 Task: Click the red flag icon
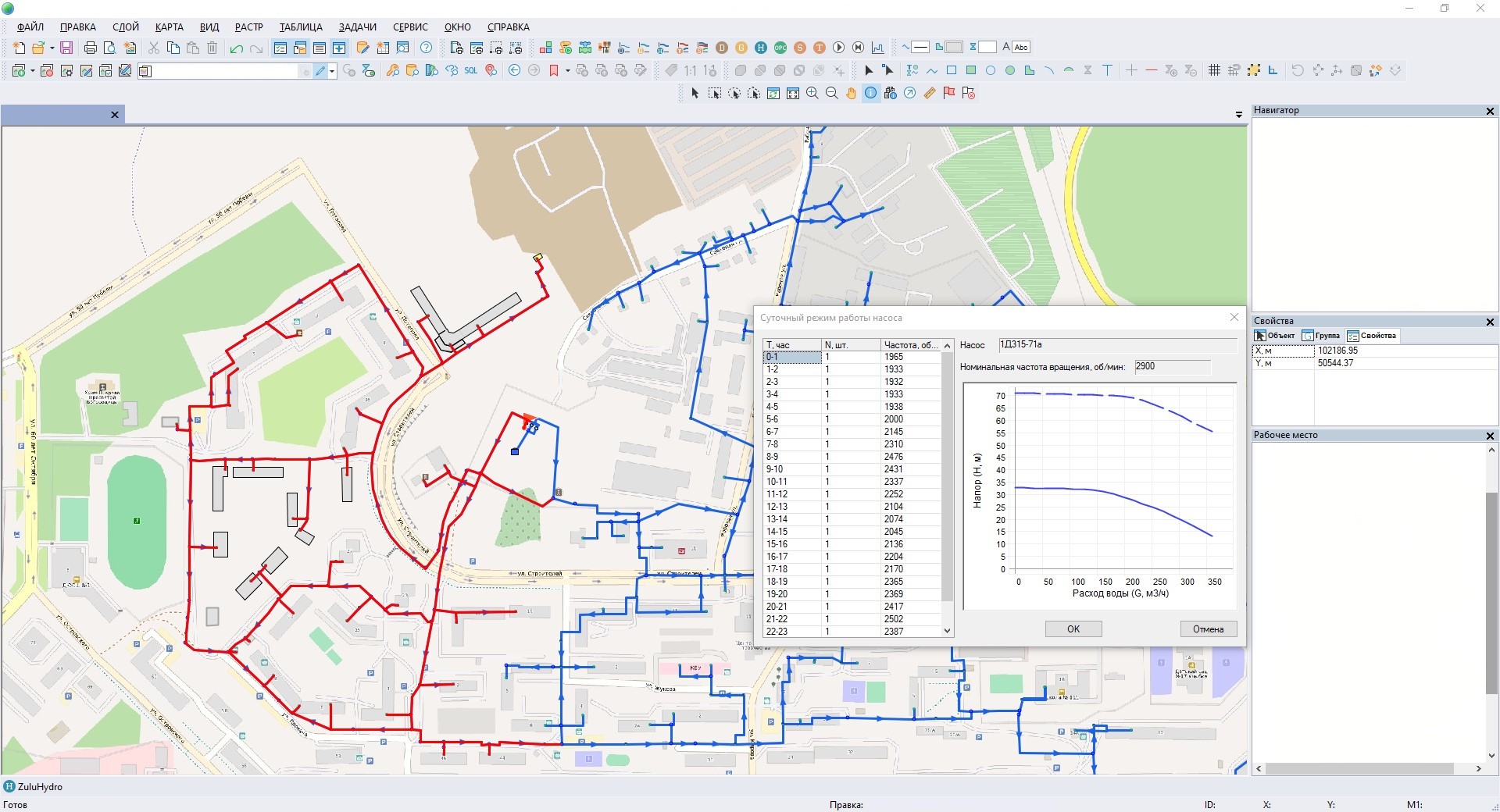[x=949, y=94]
